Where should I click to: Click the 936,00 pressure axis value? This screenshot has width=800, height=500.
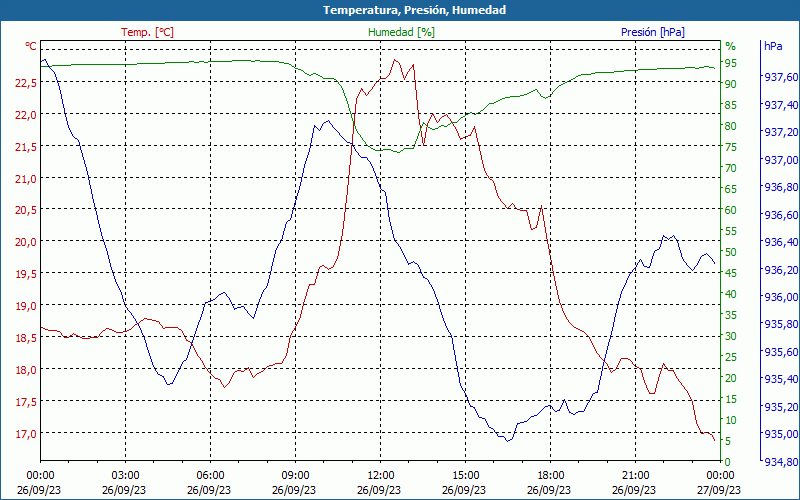point(781,297)
